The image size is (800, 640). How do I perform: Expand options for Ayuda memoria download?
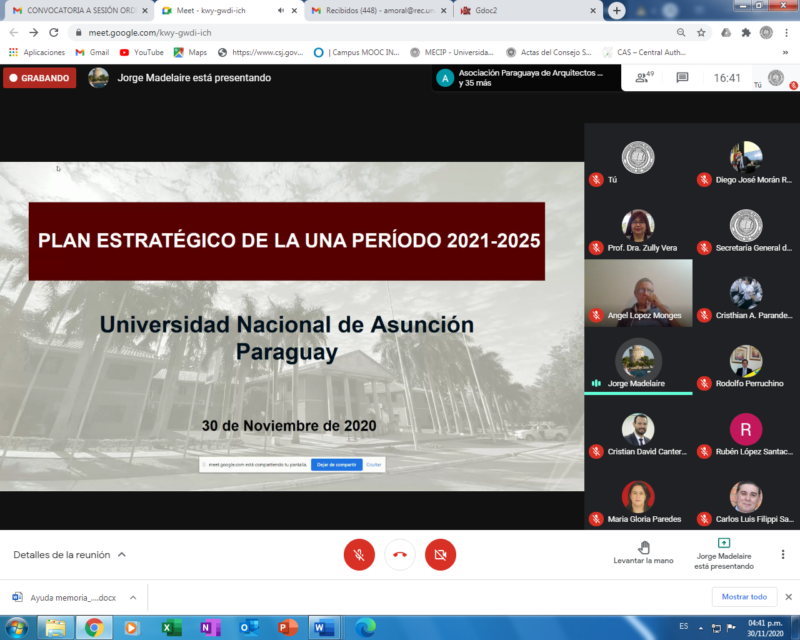(x=133, y=597)
